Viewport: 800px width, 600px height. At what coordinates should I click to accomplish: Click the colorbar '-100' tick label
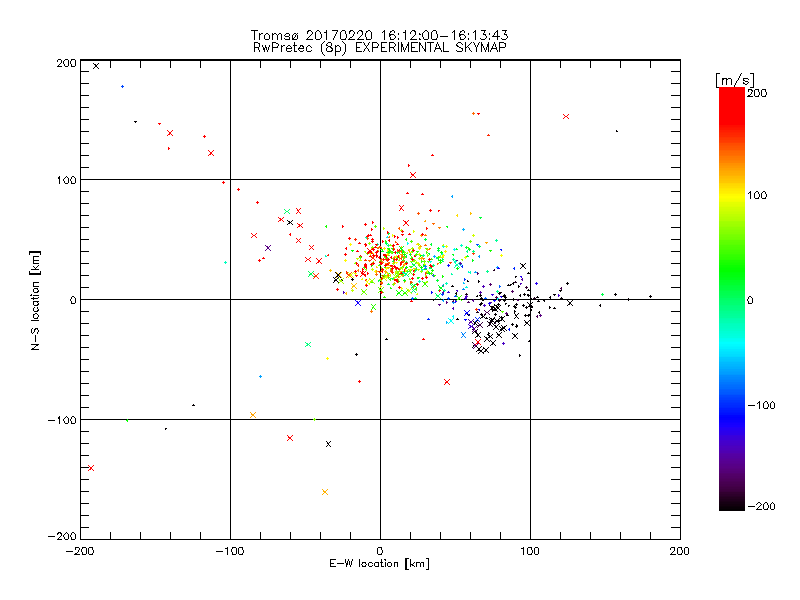coord(762,405)
